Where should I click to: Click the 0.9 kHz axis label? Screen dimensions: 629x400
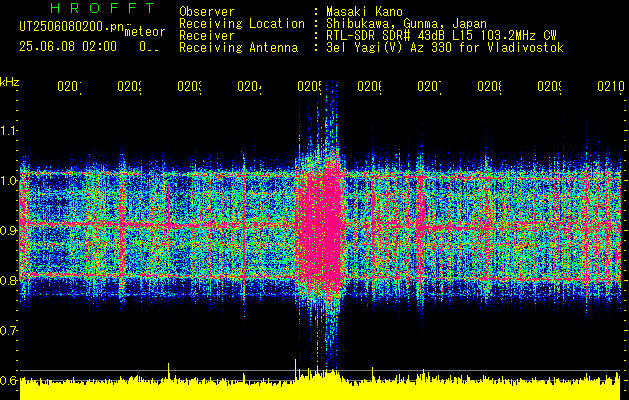[x=8, y=230]
